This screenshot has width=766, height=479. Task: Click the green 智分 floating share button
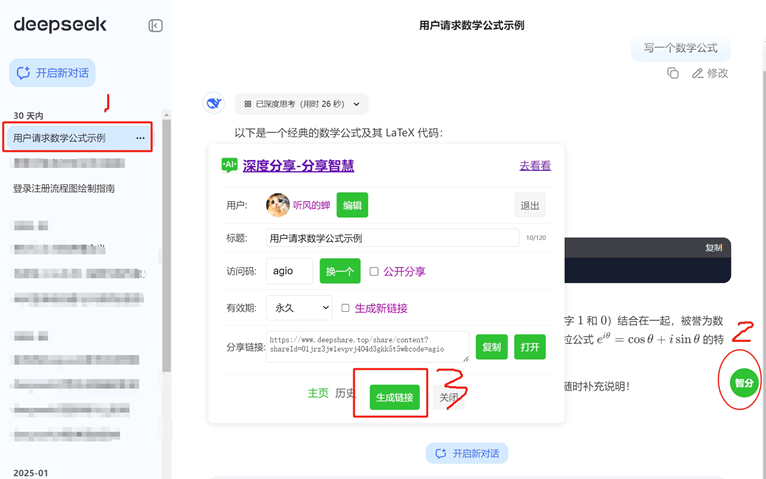tap(744, 382)
